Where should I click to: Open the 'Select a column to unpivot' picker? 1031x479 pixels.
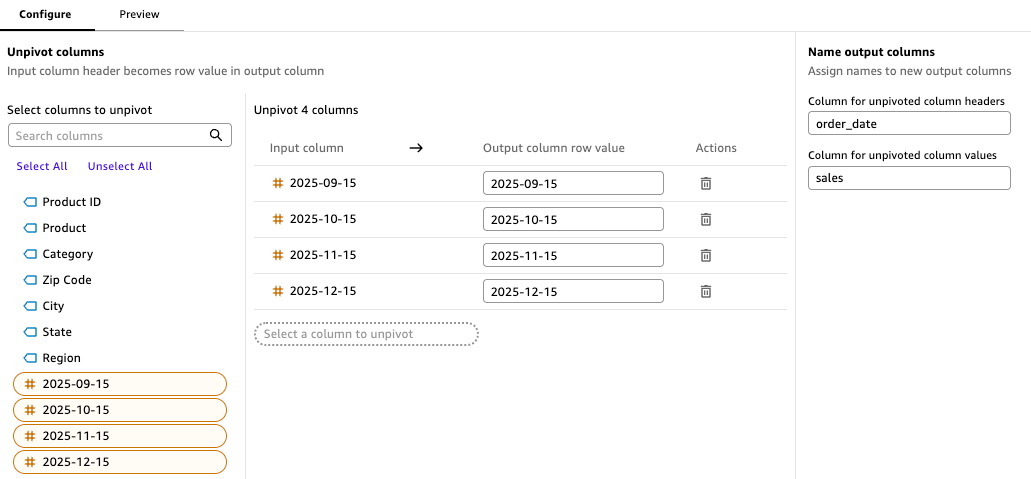366,334
